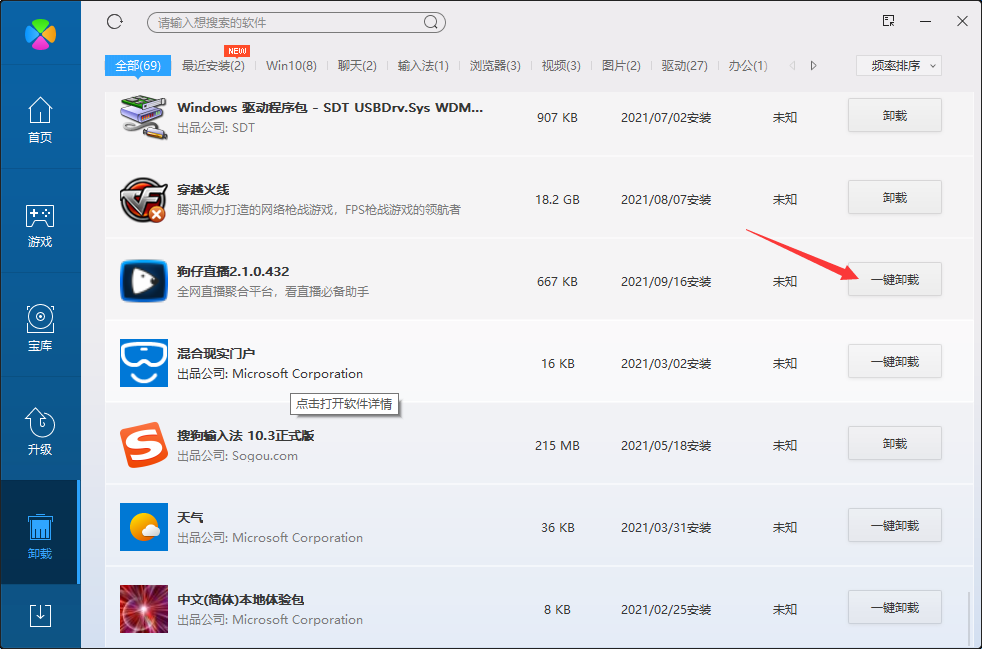Close the software manager window

(963, 21)
